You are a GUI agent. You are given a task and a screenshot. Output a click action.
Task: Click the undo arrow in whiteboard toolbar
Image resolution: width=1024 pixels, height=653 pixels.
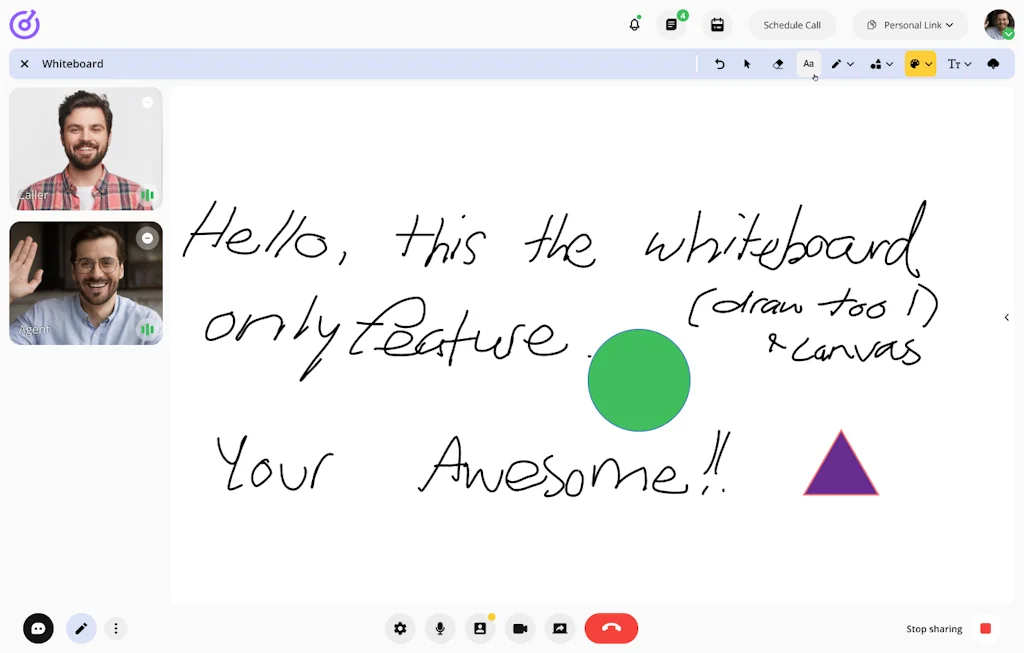tap(719, 64)
